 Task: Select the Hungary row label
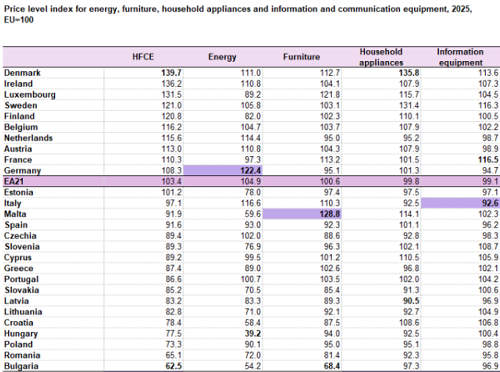pyautogui.click(x=21, y=334)
